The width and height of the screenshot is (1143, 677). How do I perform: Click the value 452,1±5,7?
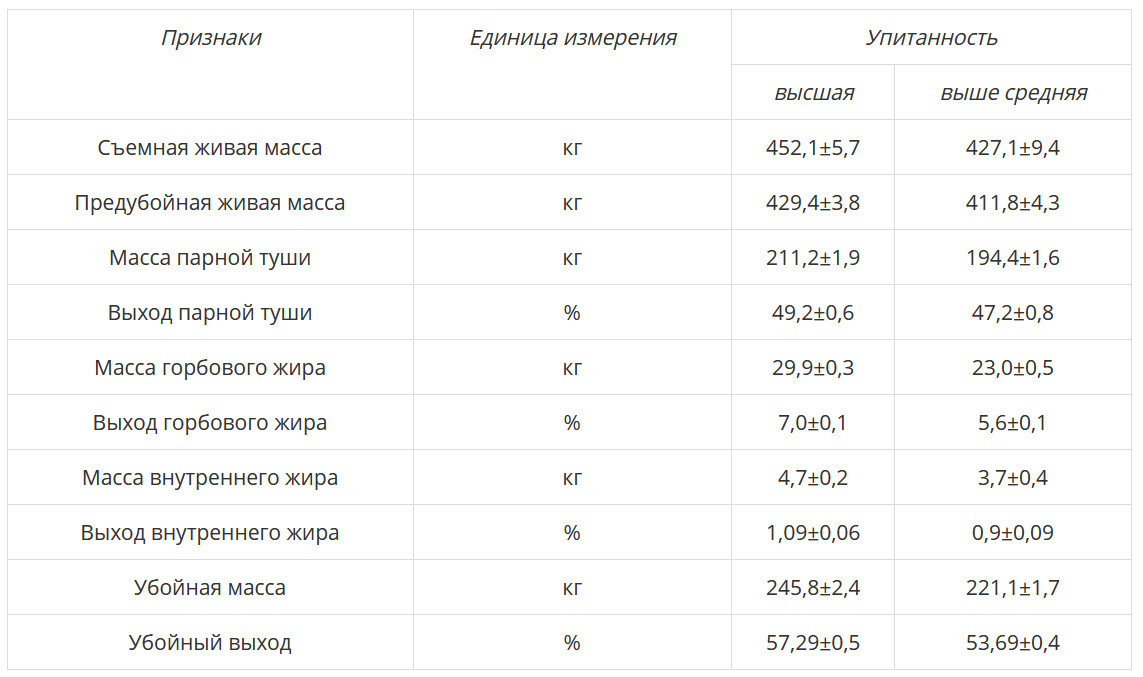pos(813,147)
